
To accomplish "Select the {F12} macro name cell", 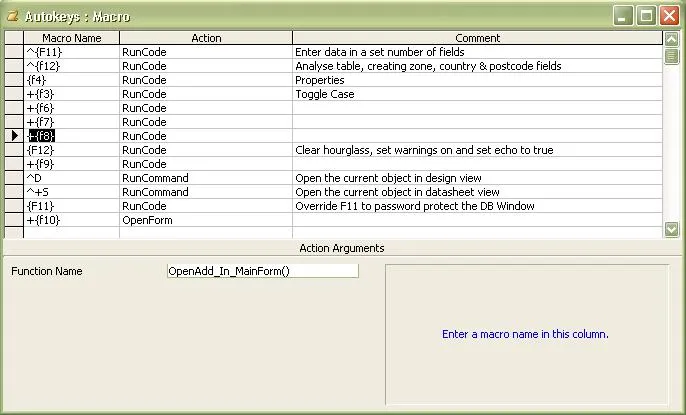I will [x=71, y=150].
